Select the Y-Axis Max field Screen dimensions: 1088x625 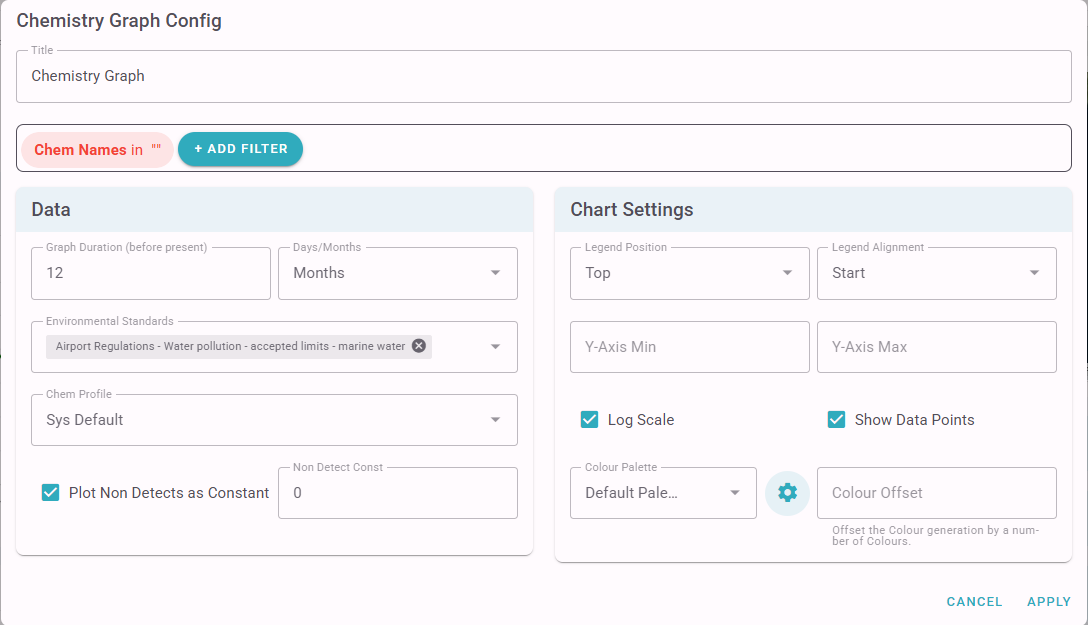936,347
